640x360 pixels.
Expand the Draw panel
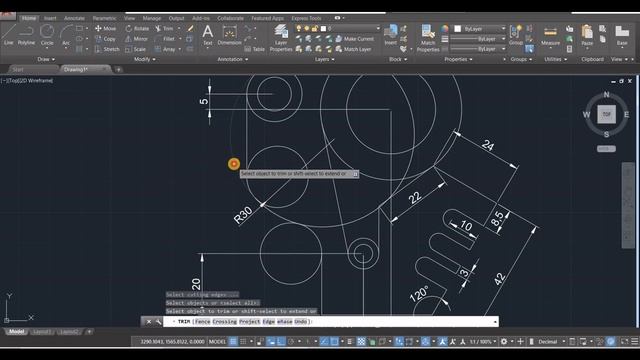(x=46, y=59)
